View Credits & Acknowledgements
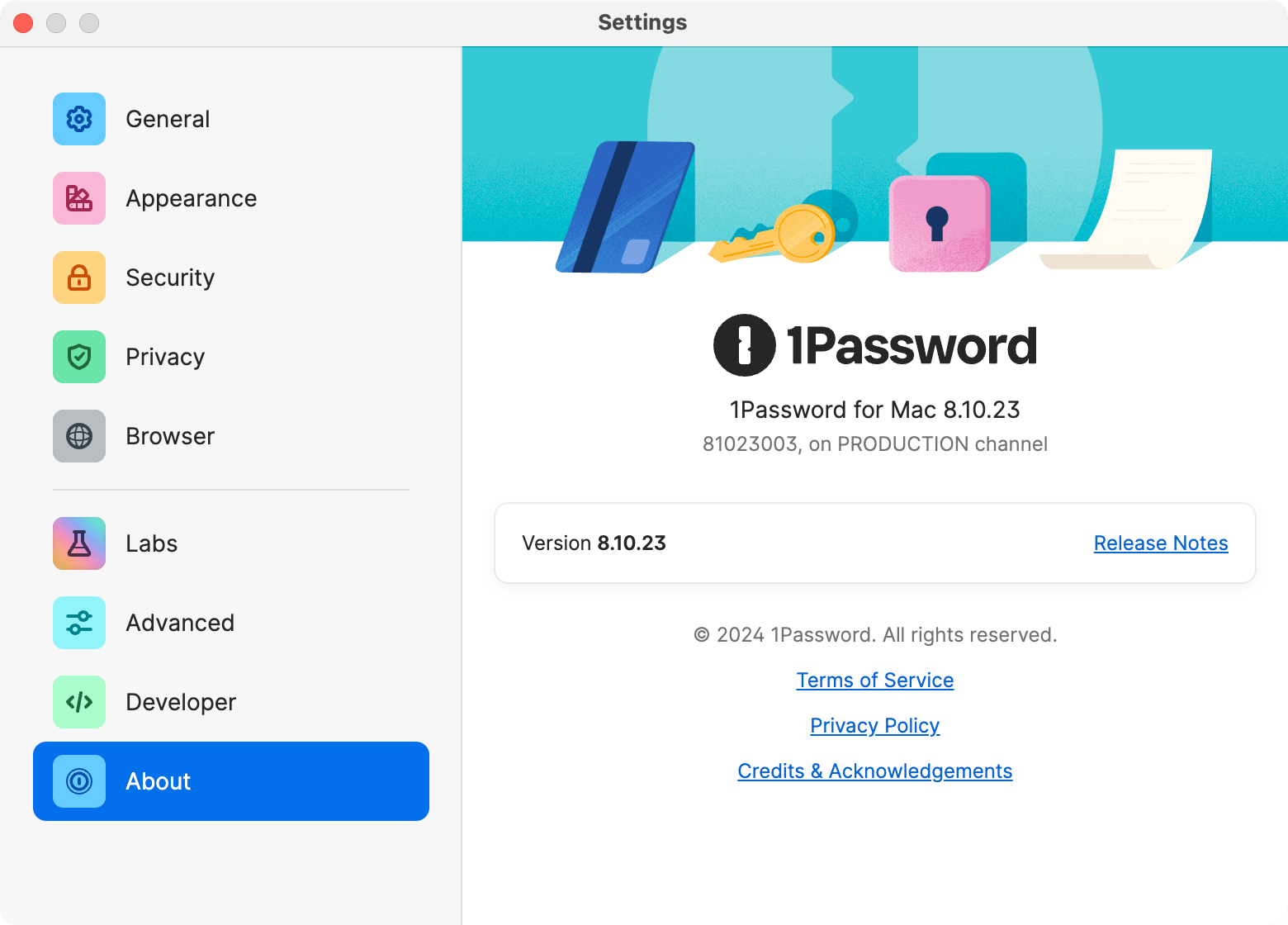This screenshot has width=1288, height=925. click(875, 771)
